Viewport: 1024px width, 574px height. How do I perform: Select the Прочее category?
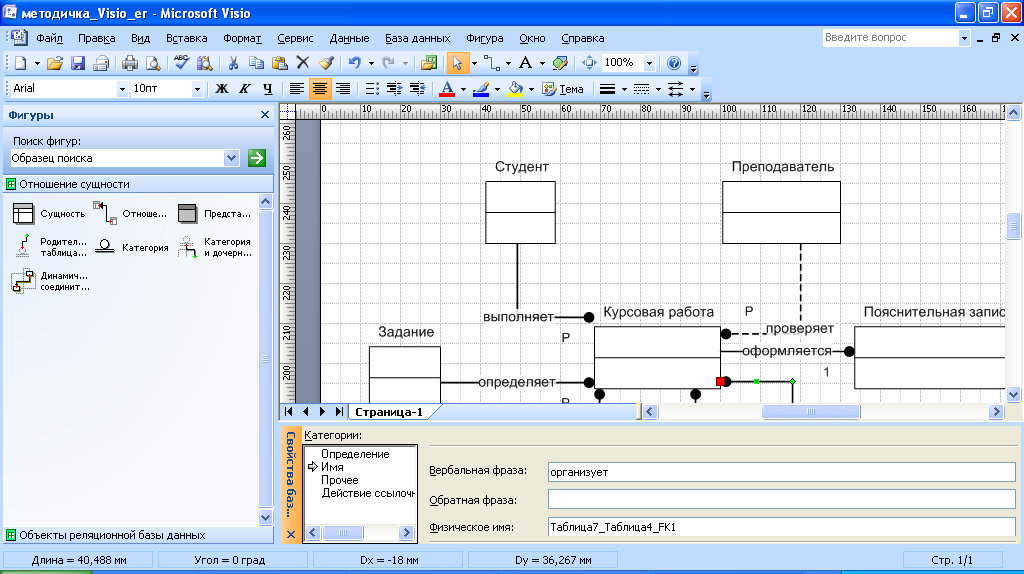[340, 480]
